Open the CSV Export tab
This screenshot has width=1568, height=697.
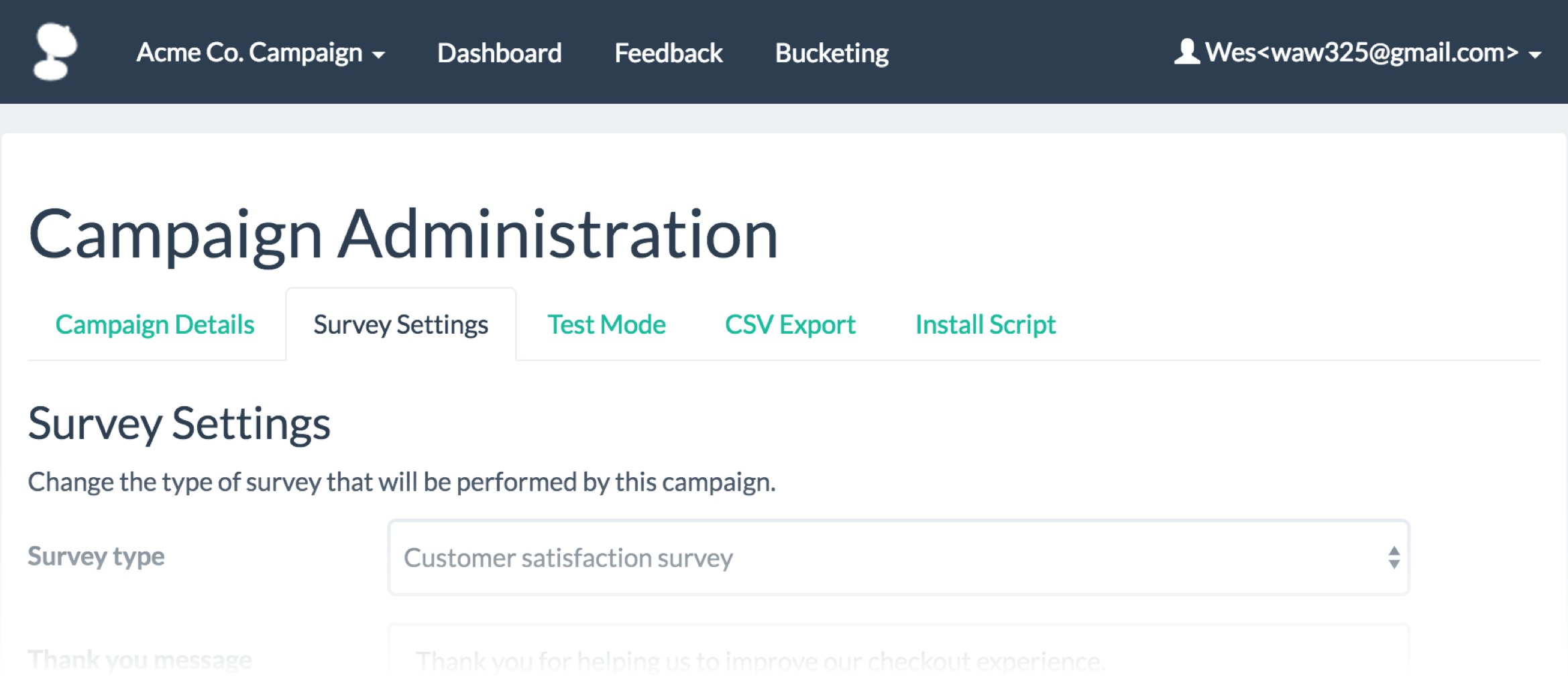click(x=790, y=324)
